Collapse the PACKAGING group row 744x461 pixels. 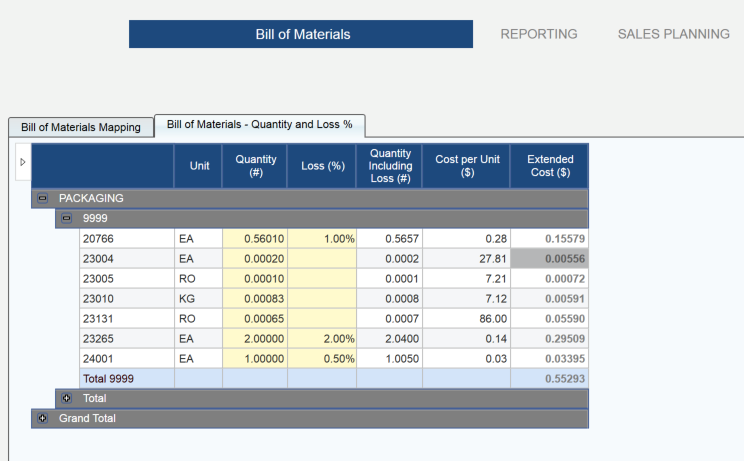point(43,198)
